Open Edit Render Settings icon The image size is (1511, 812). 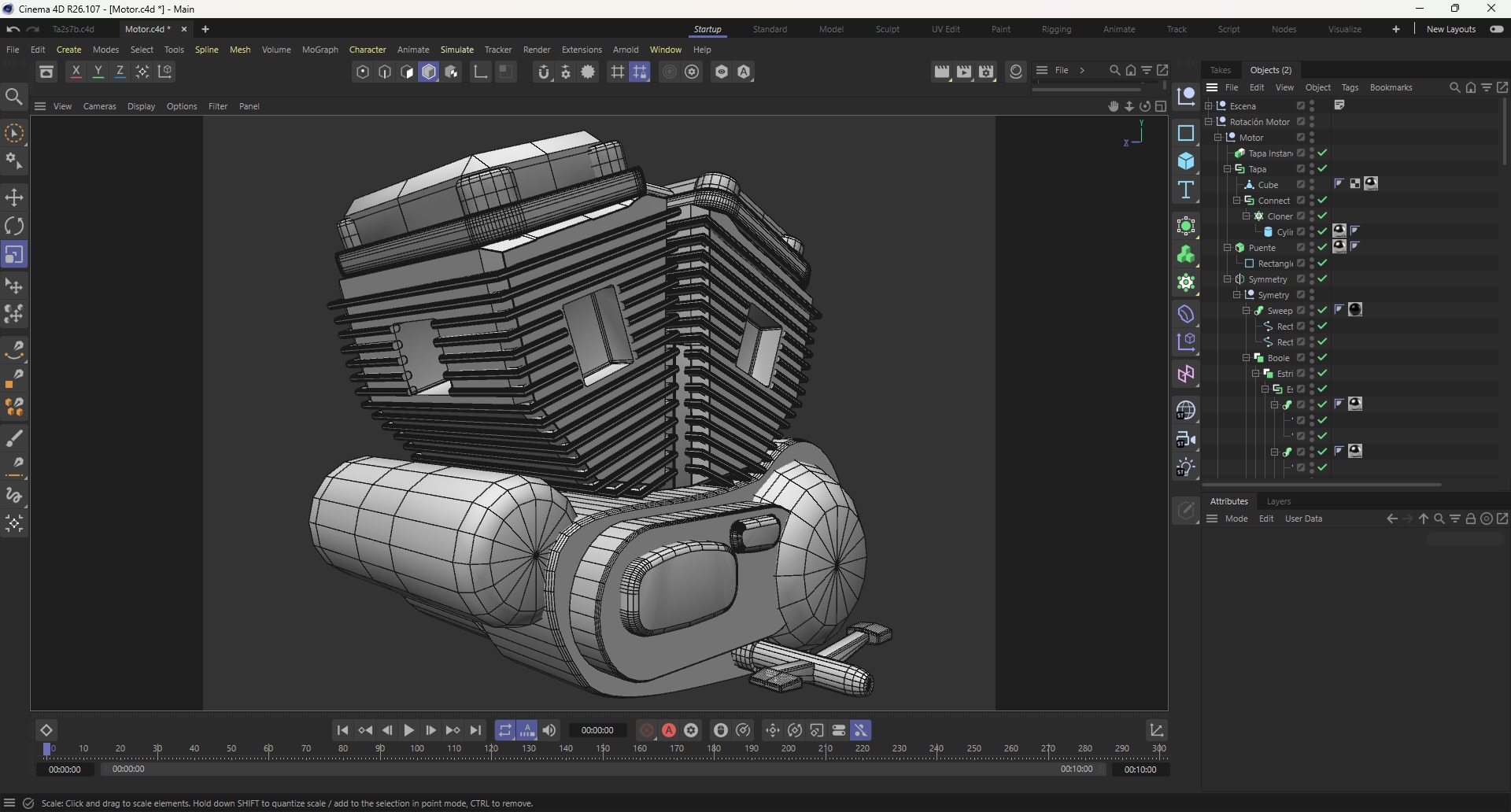tap(986, 72)
